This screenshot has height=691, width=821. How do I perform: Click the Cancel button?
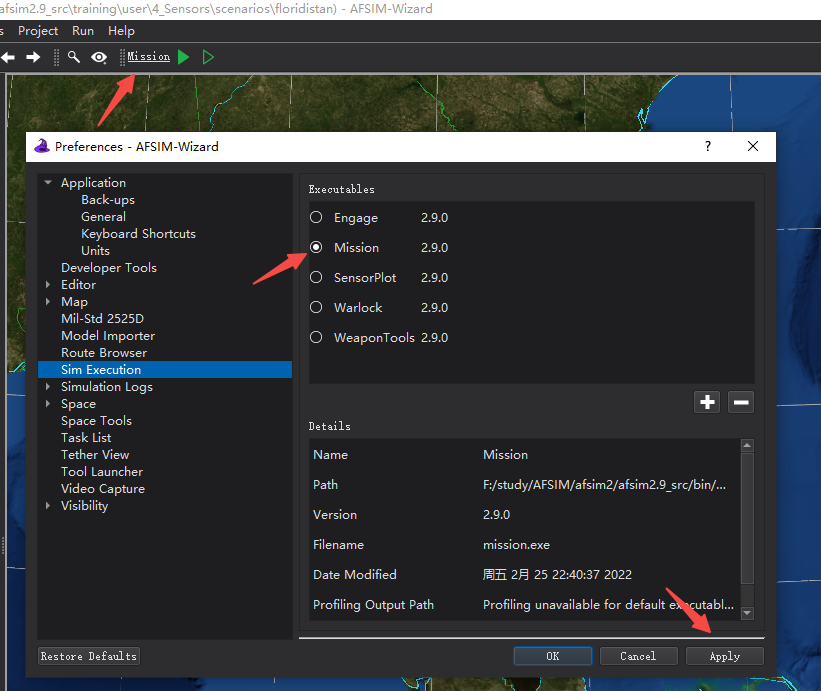(638, 656)
